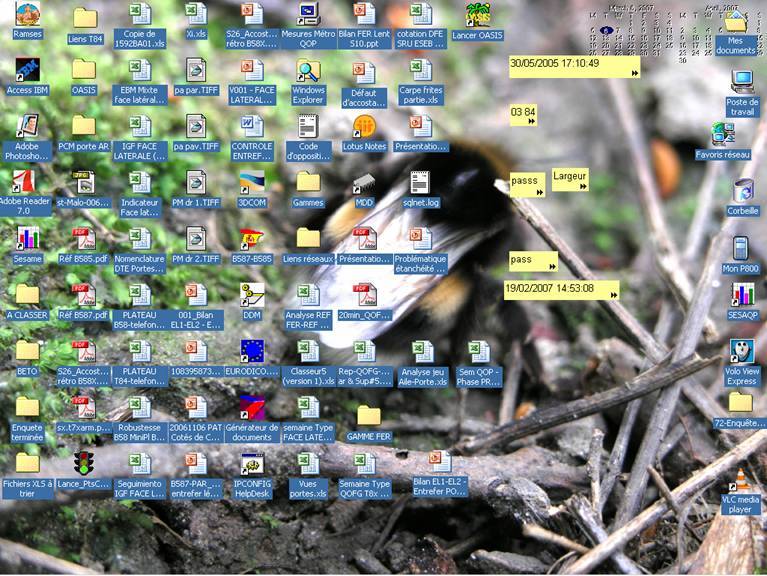The width and height of the screenshot is (767, 576).
Task: Expand the 30/05/2005 17:10:49 sticky note
Action: point(634,73)
